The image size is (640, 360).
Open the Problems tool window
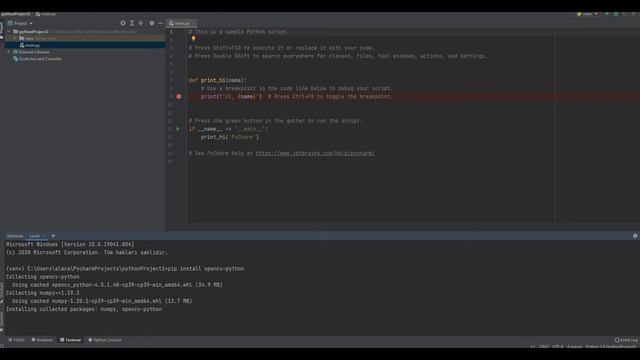[x=42, y=340]
